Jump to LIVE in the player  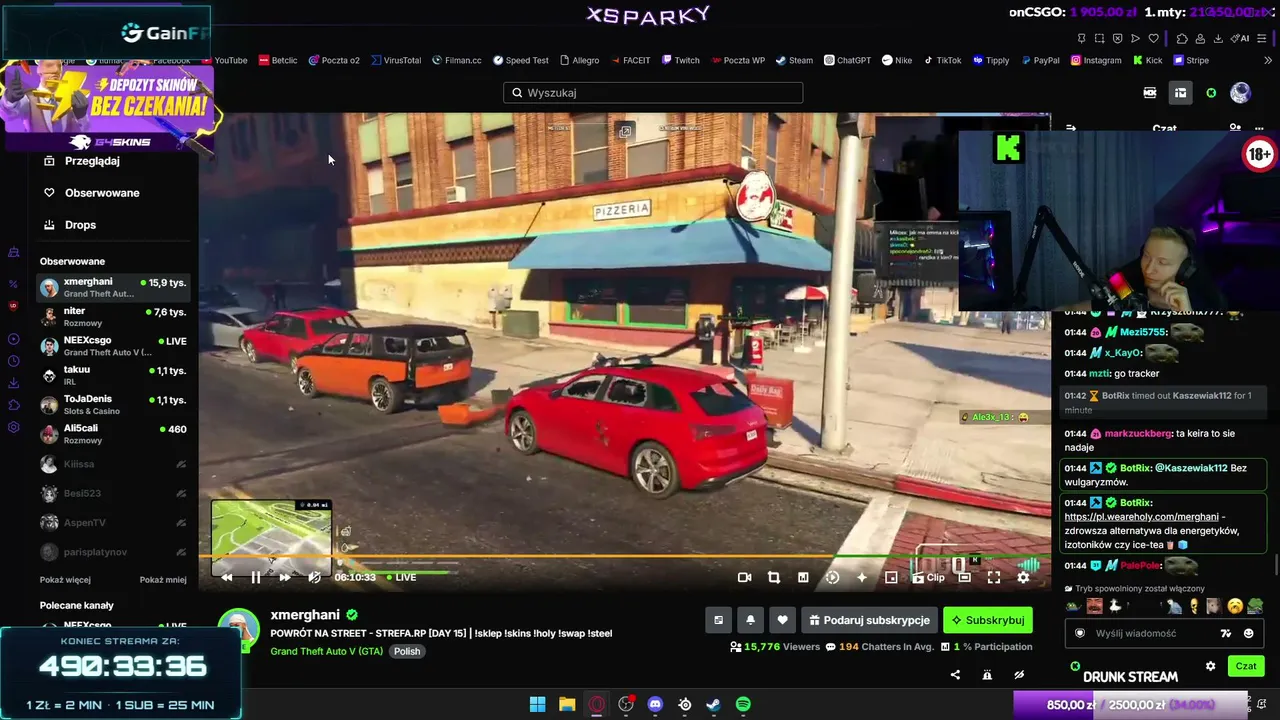[x=401, y=577]
